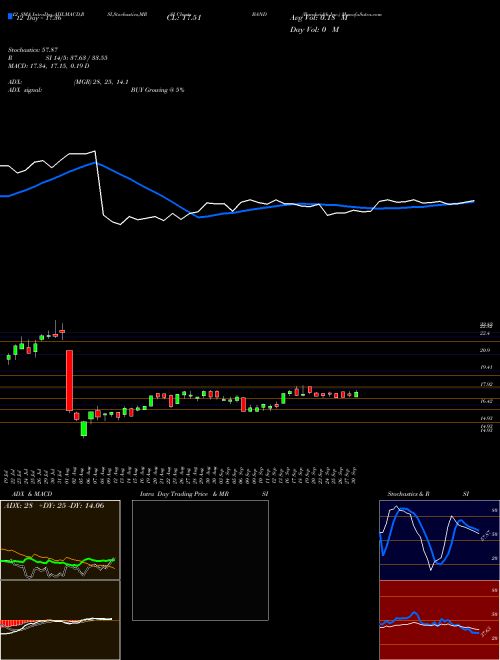Select the '12 Day = 17.36' SMA text
The height and width of the screenshot is (660, 500).
pyautogui.click(x=37, y=18)
